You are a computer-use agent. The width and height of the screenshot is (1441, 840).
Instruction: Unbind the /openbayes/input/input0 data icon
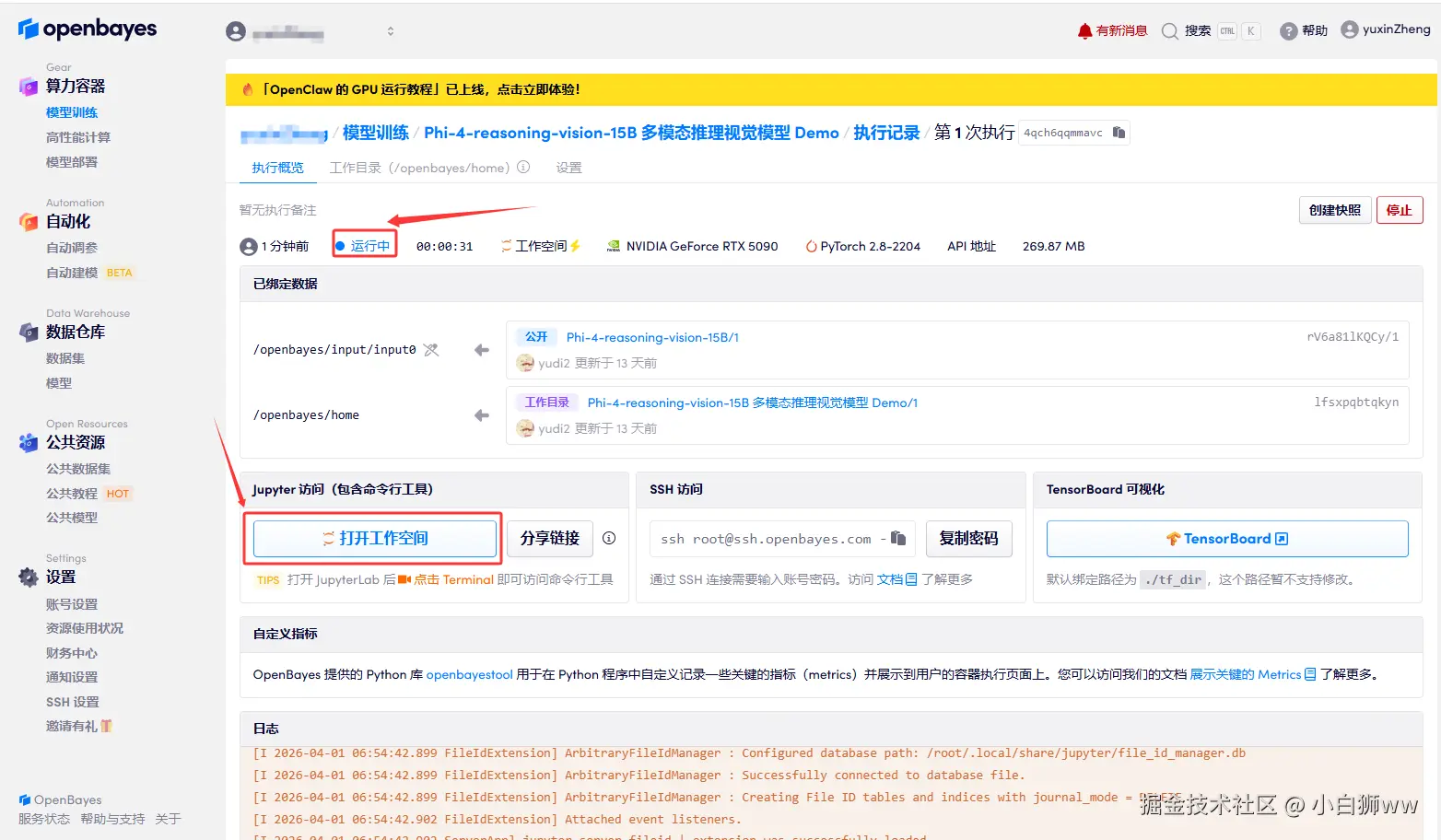tap(431, 350)
